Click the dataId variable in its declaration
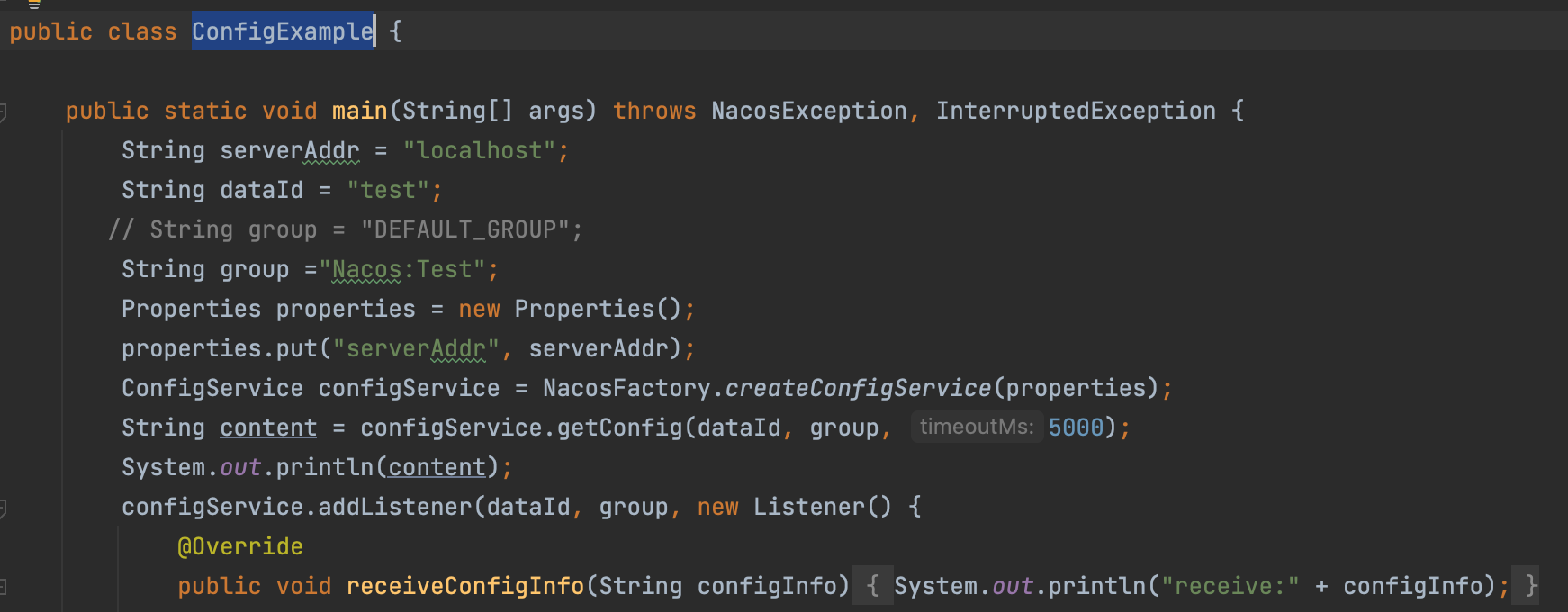 [262, 190]
